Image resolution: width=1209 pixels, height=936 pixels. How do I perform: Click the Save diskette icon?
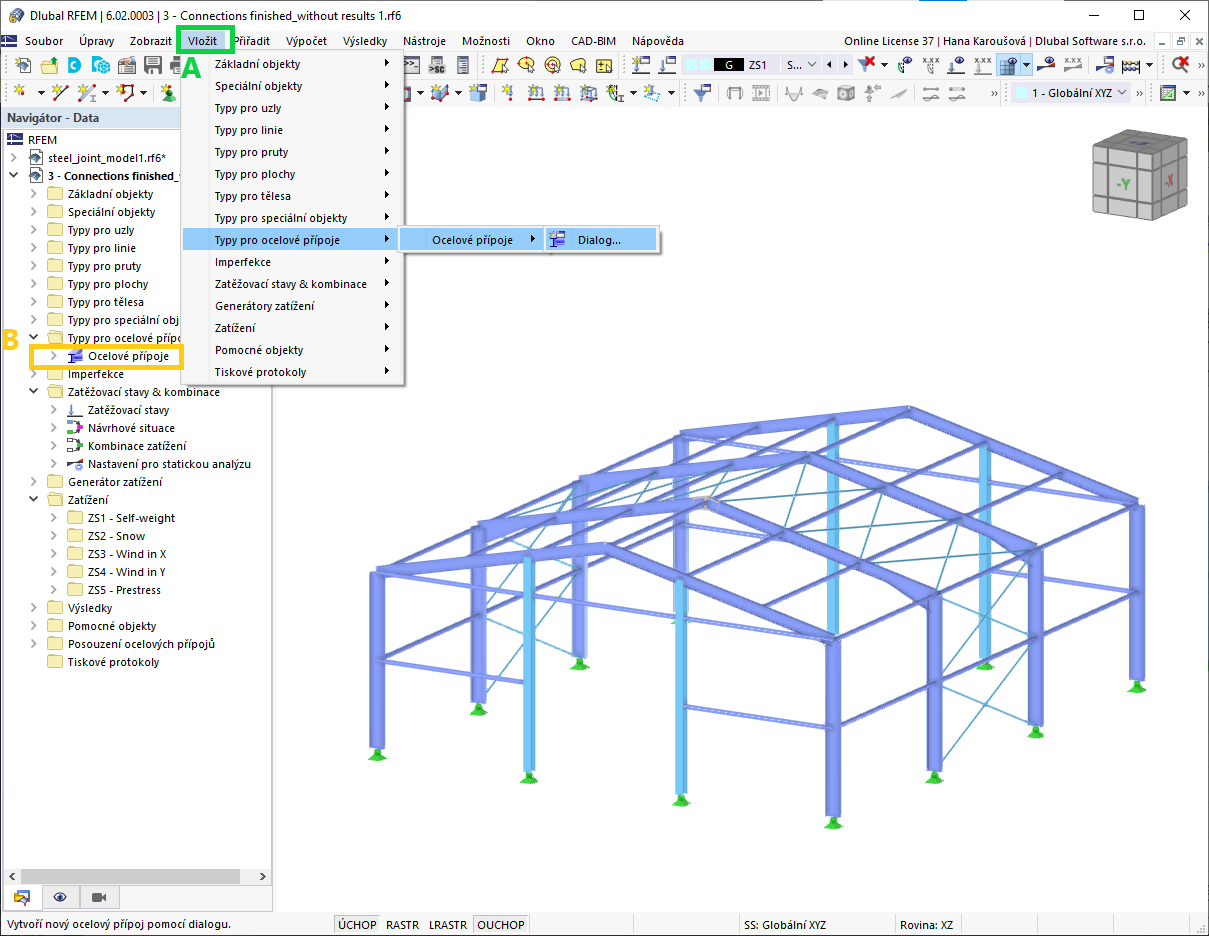click(153, 65)
